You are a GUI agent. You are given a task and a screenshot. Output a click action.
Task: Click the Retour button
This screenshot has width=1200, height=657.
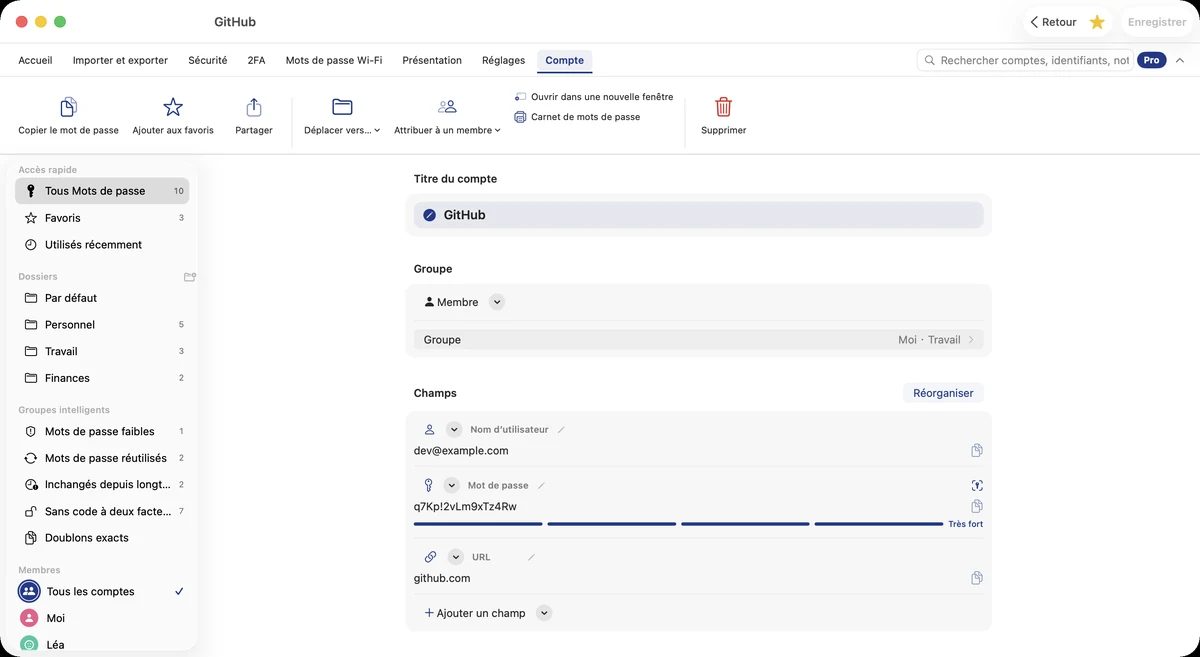pos(1053,22)
